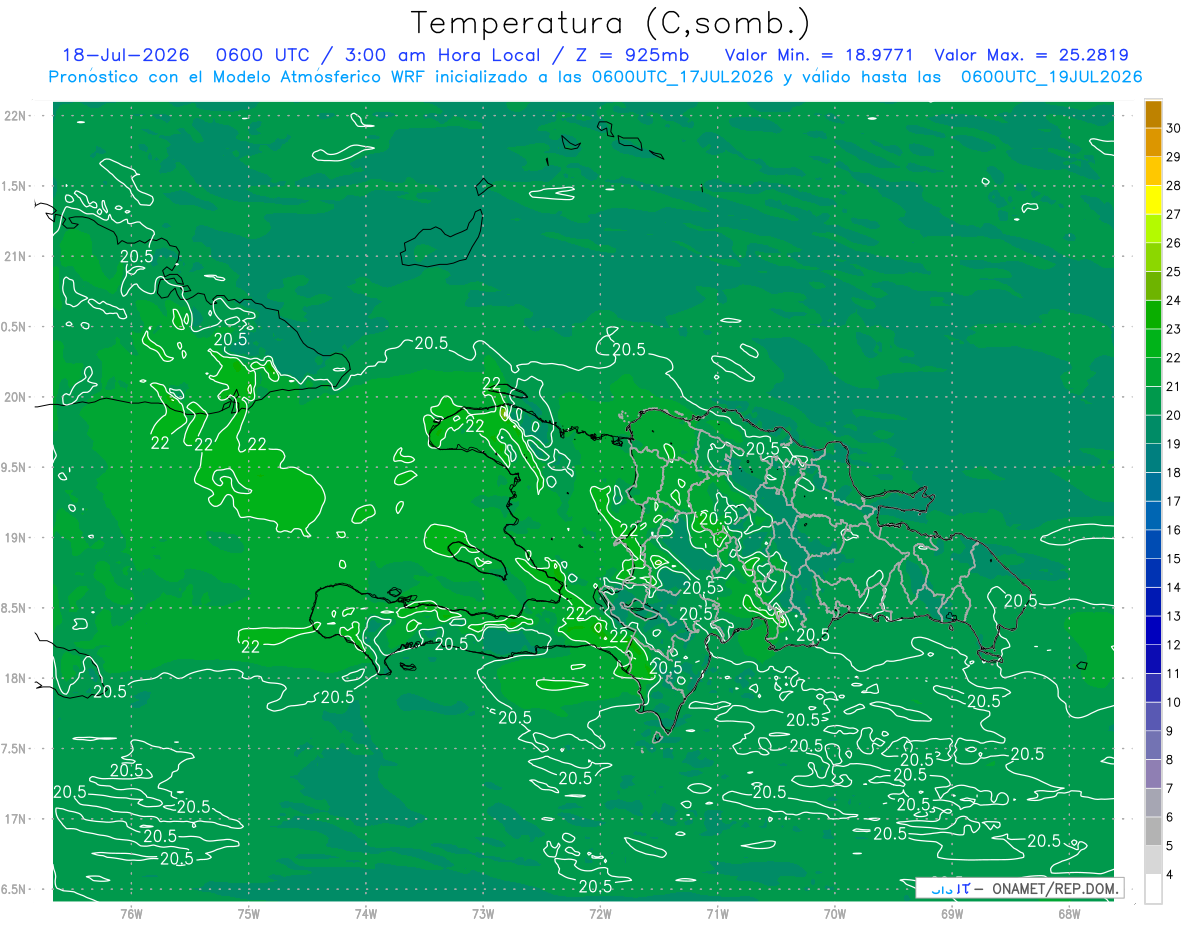
Task: Click the gray colorbar segment between 5 and 6
Action: click(1153, 831)
